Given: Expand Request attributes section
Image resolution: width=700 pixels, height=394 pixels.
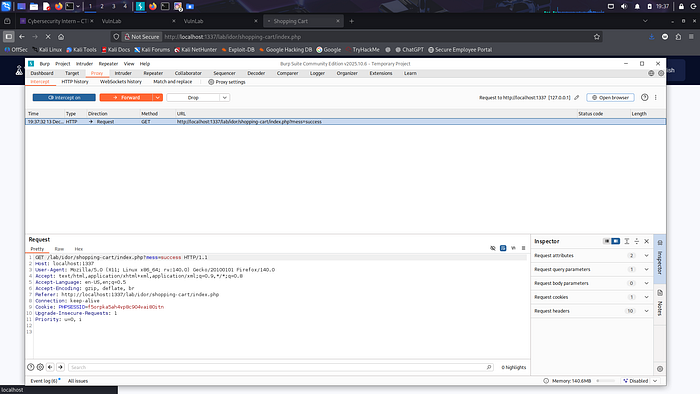Looking at the screenshot, I should point(592,256).
